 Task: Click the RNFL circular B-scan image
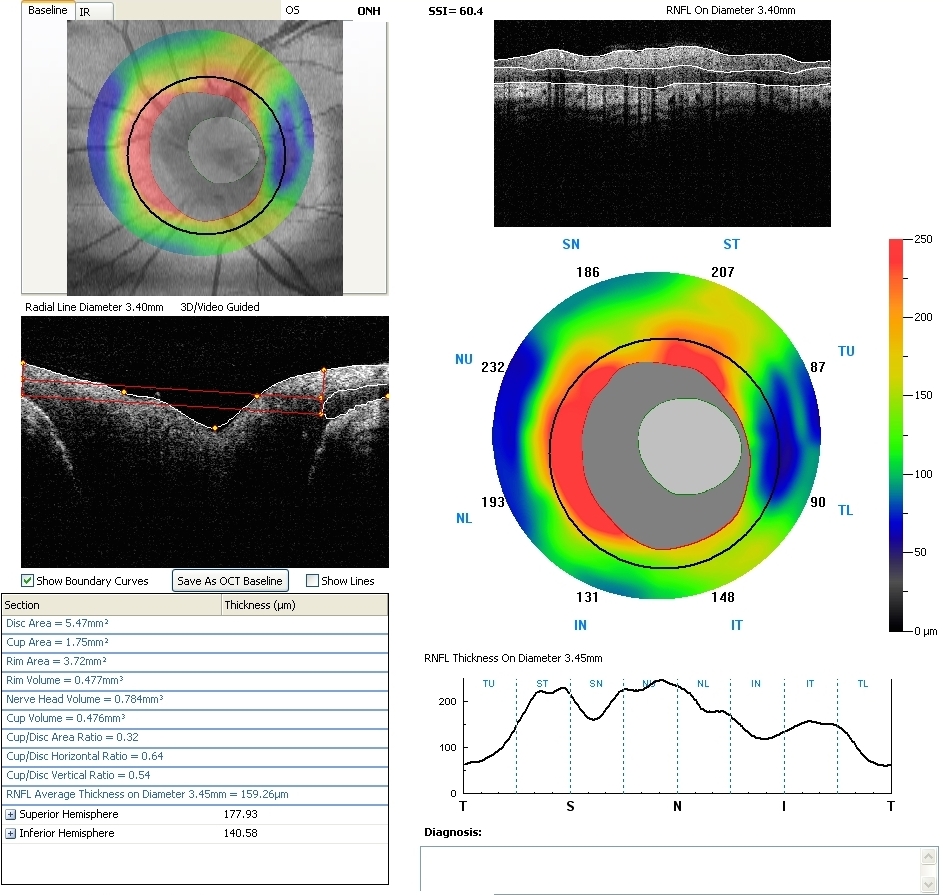point(662,124)
